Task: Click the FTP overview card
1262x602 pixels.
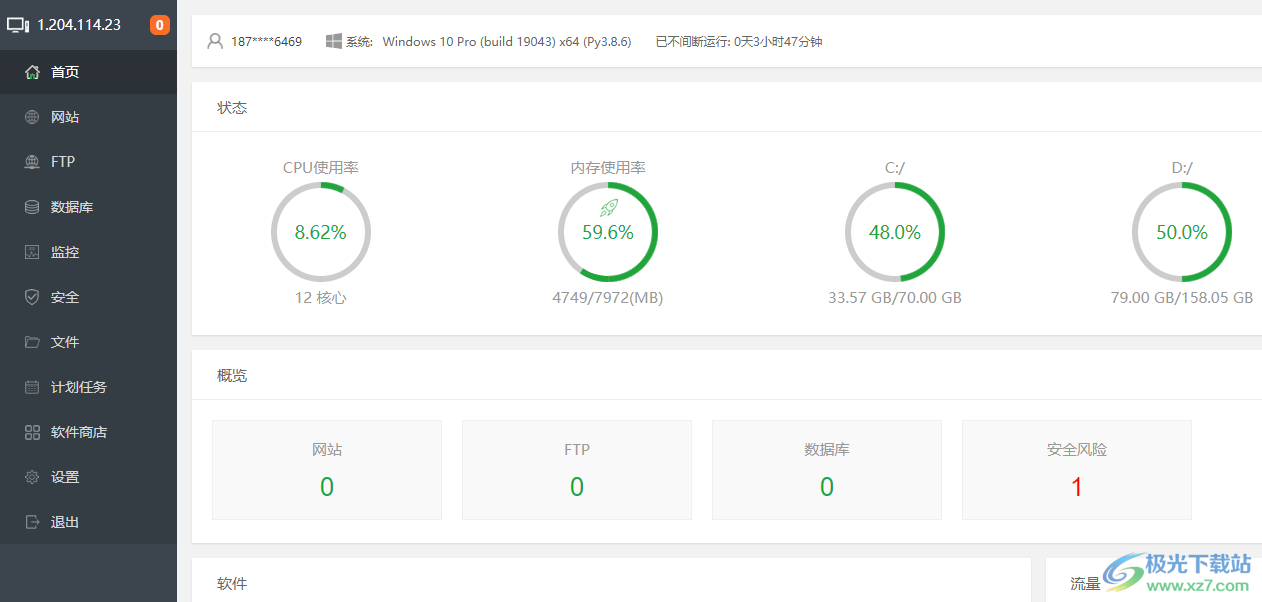Action: pos(577,470)
